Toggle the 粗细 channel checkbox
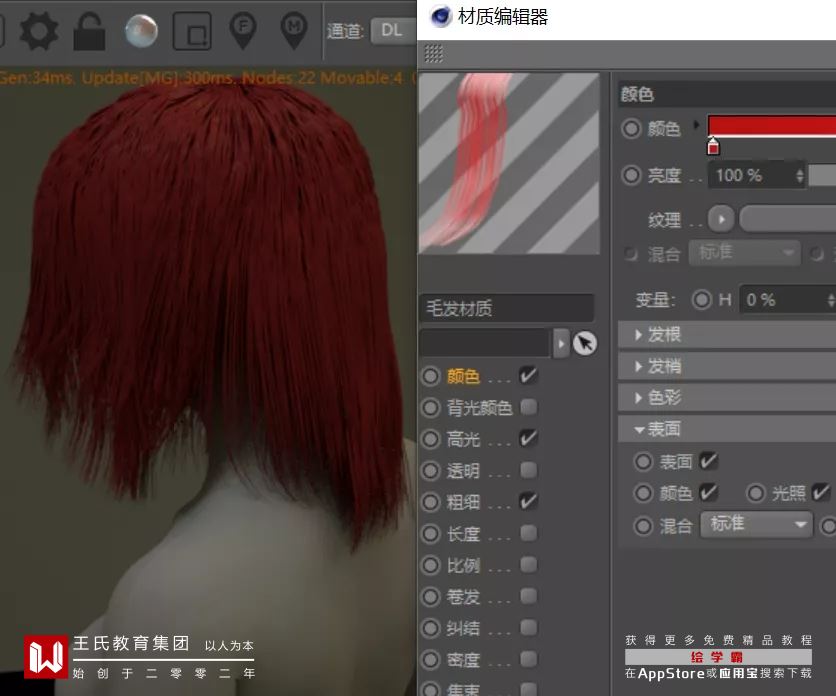This screenshot has height=696, width=836. tap(528, 501)
